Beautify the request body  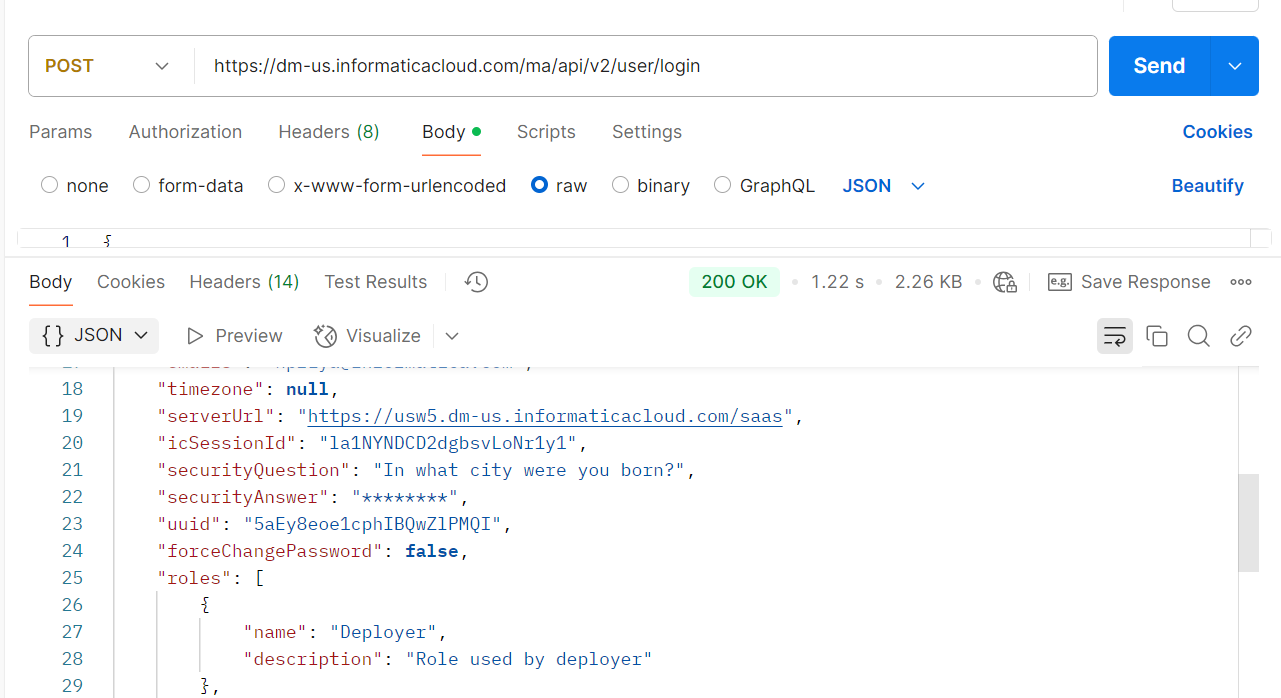[x=1207, y=186]
